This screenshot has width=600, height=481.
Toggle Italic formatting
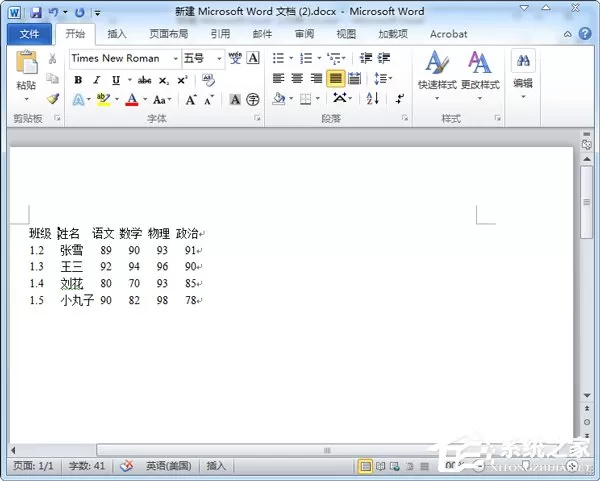point(97,80)
